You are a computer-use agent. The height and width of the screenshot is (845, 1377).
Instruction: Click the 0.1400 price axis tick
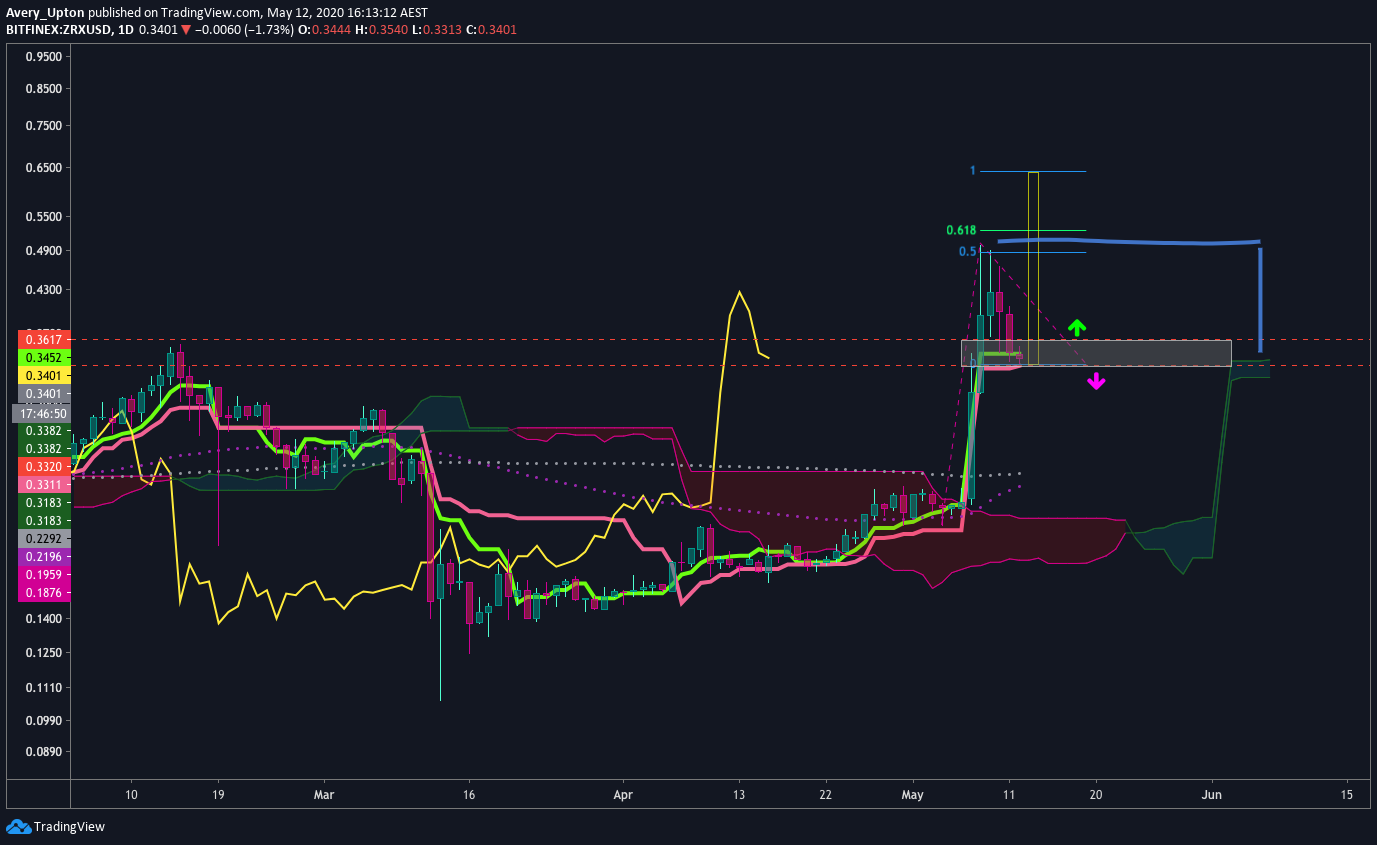[x=44, y=619]
